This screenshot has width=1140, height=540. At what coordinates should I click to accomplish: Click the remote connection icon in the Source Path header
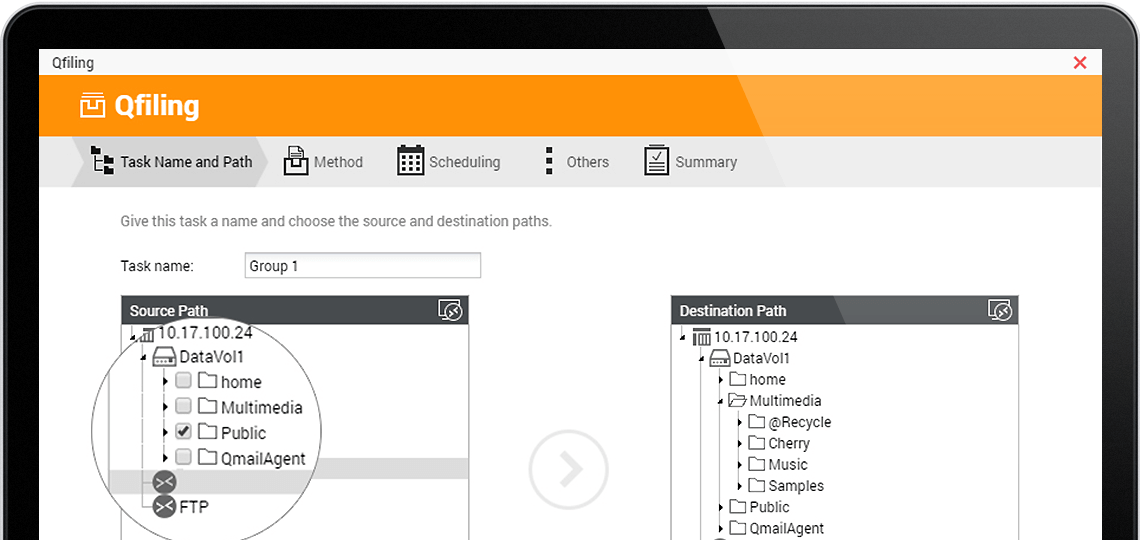pyautogui.click(x=451, y=310)
